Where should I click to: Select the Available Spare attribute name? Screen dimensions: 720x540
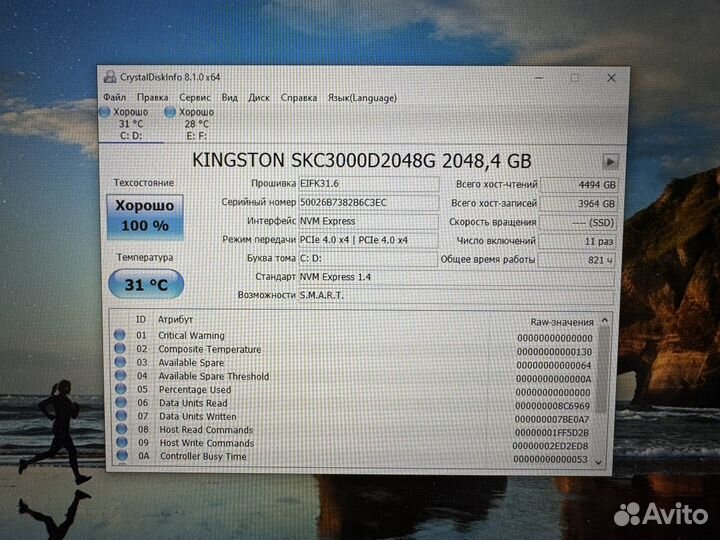click(x=191, y=363)
